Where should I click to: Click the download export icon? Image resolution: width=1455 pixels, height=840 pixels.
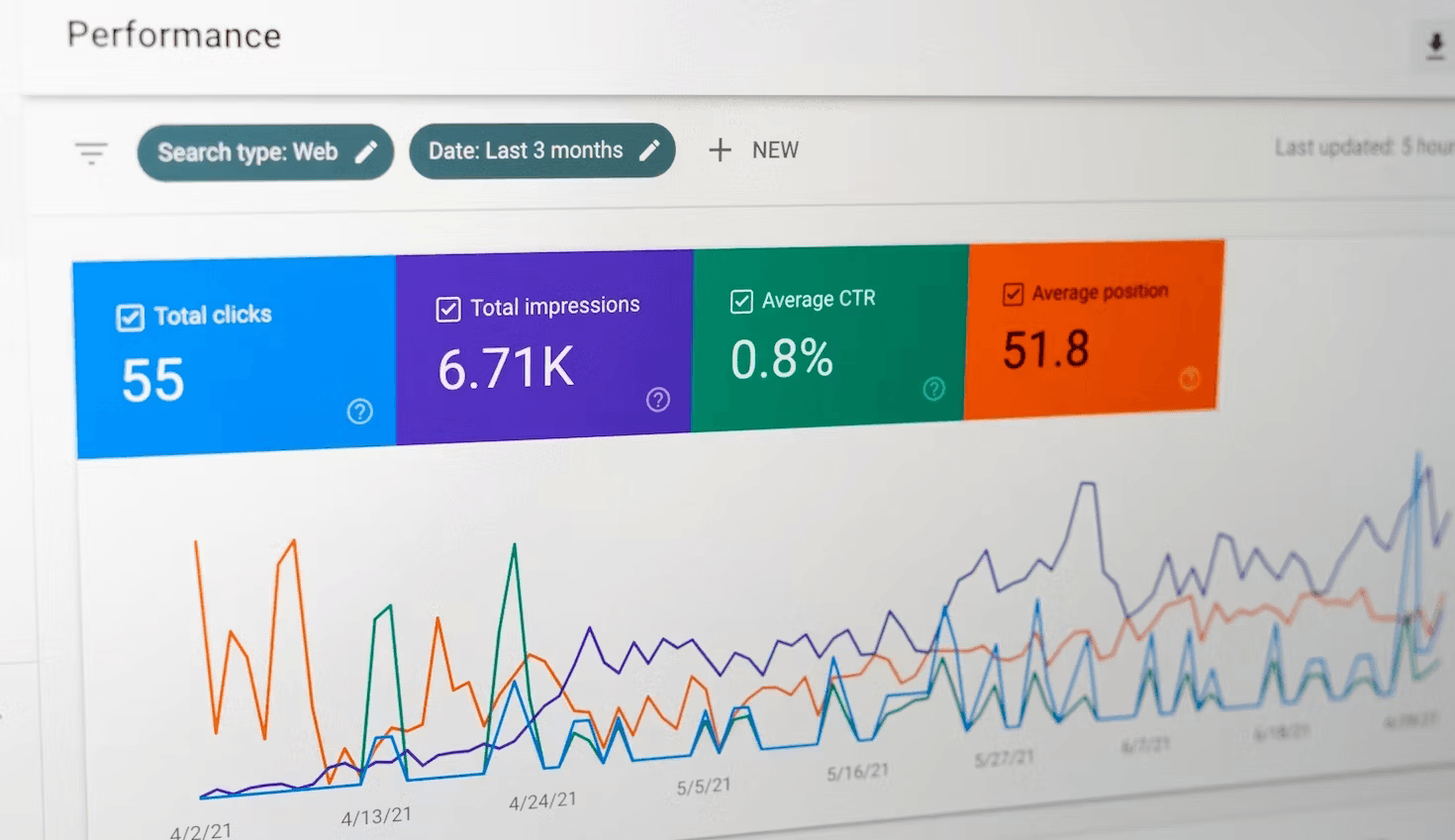point(1435,46)
